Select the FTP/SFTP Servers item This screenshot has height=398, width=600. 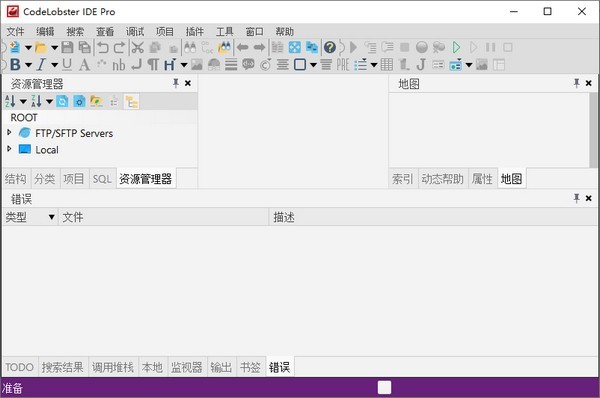click(x=74, y=133)
